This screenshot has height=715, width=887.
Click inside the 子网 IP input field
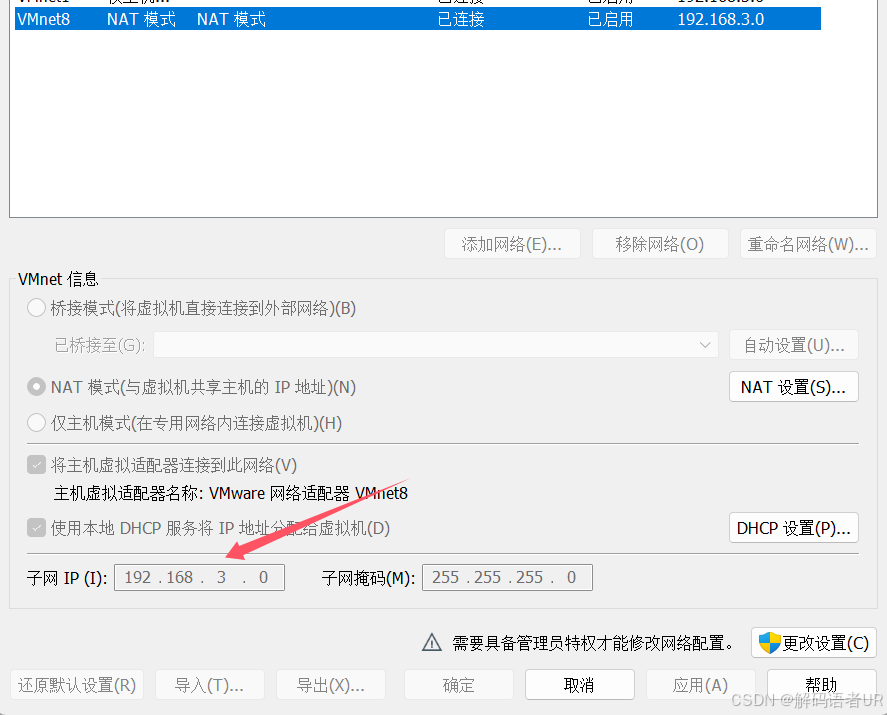point(198,577)
